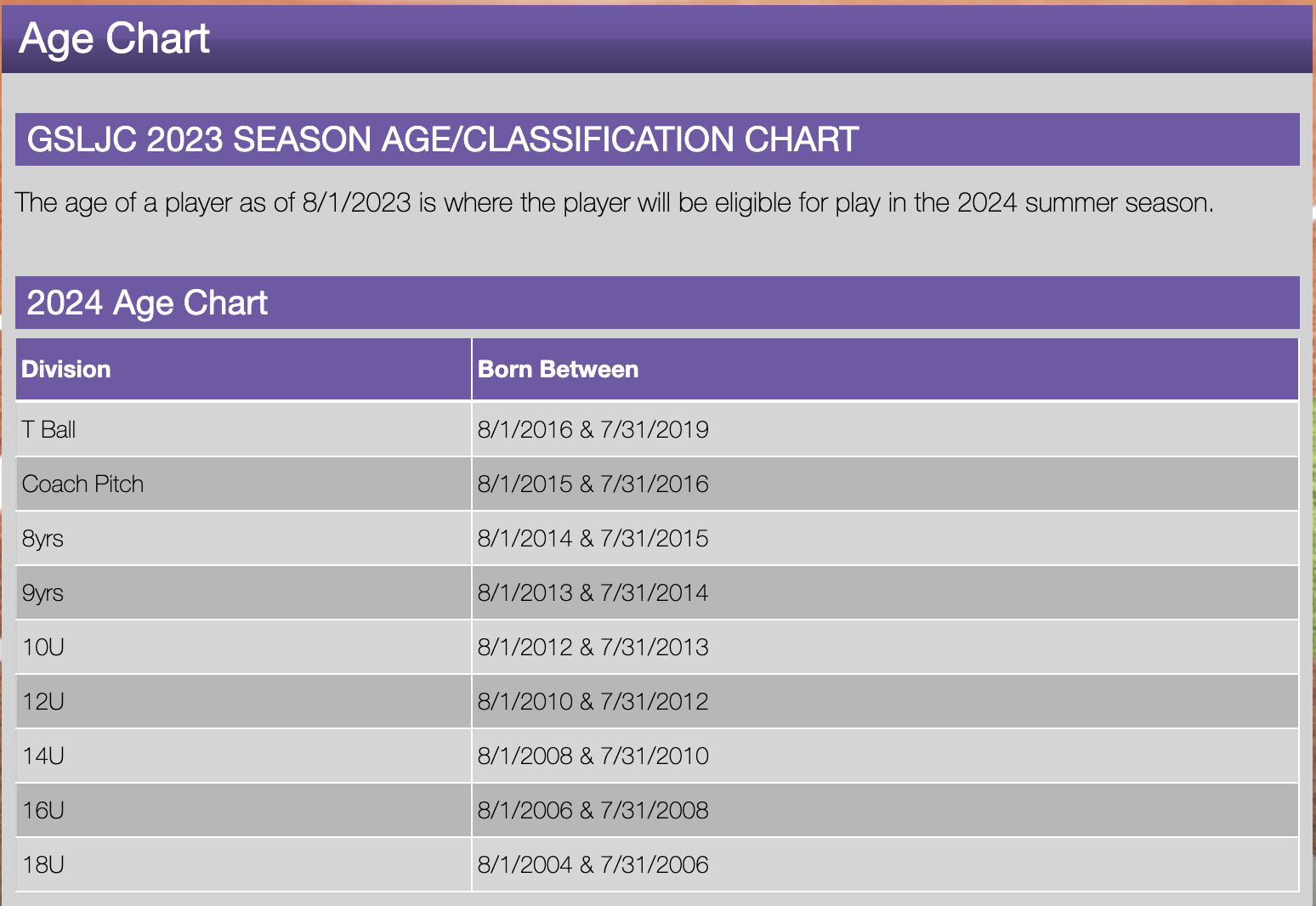Click the Age Chart page title
The image size is (1316, 906).
tap(114, 39)
